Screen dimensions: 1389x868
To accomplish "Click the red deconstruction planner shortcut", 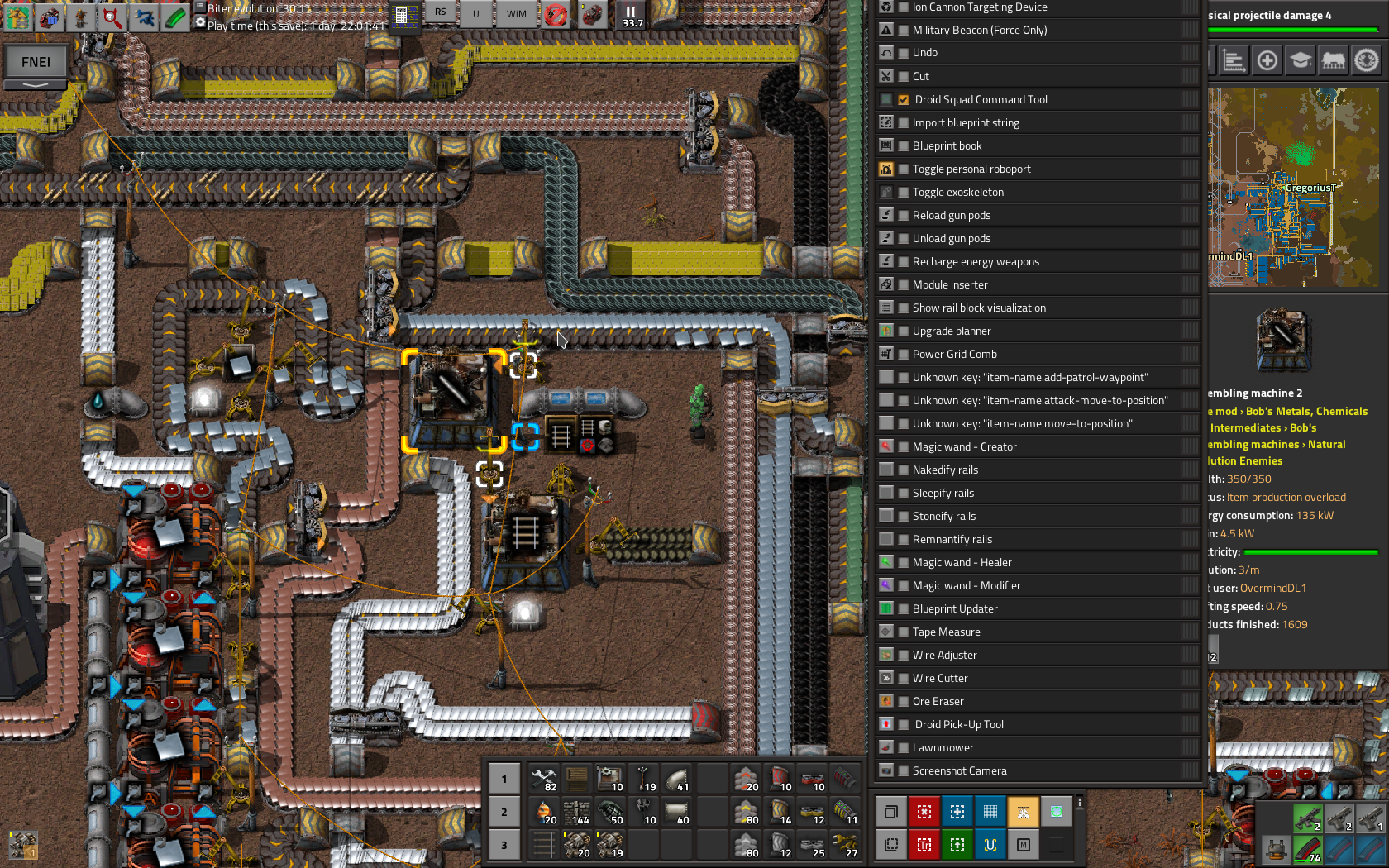I will [924, 812].
